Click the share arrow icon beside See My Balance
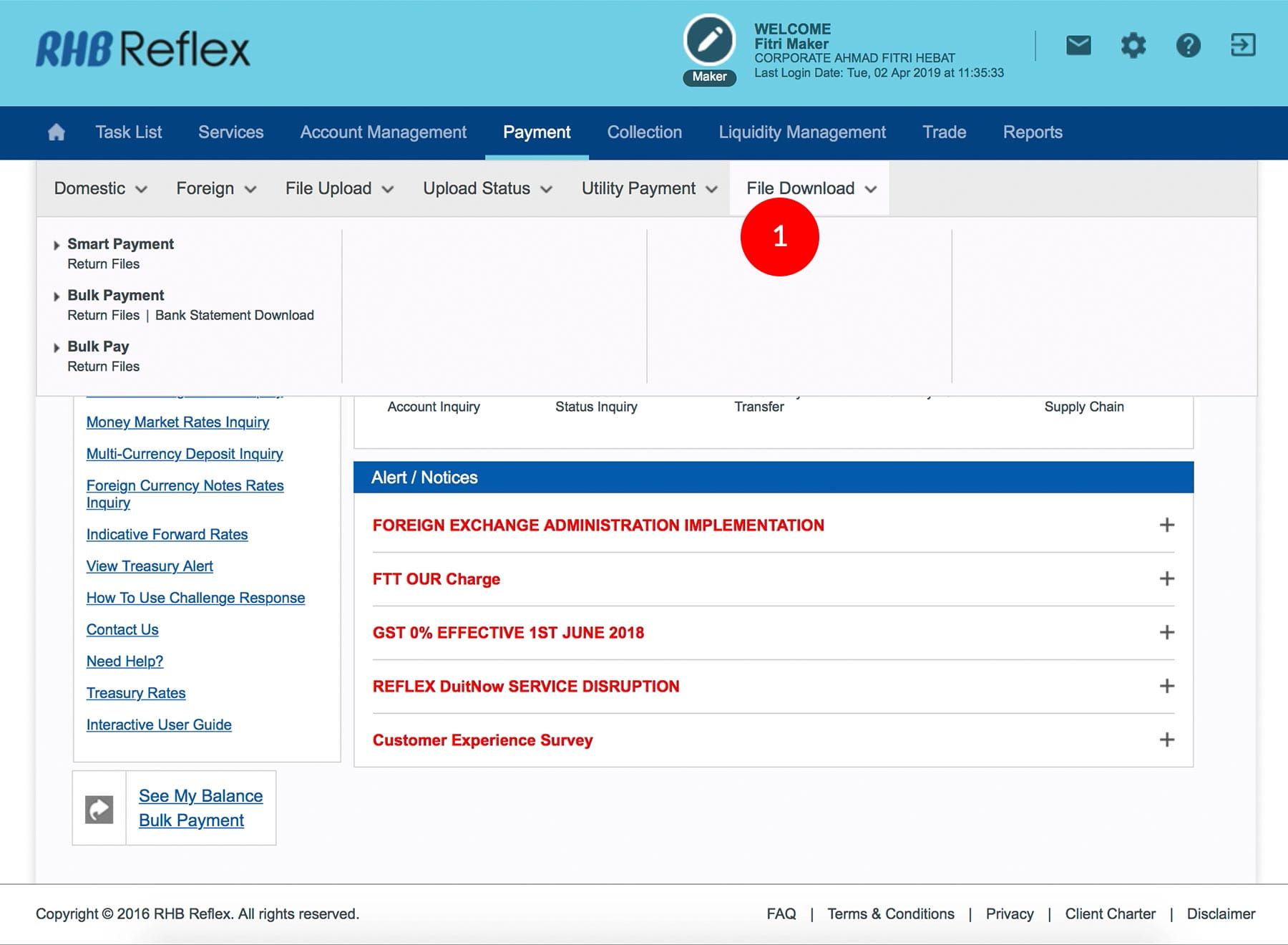Viewport: 1288px width, 945px height. (x=99, y=809)
